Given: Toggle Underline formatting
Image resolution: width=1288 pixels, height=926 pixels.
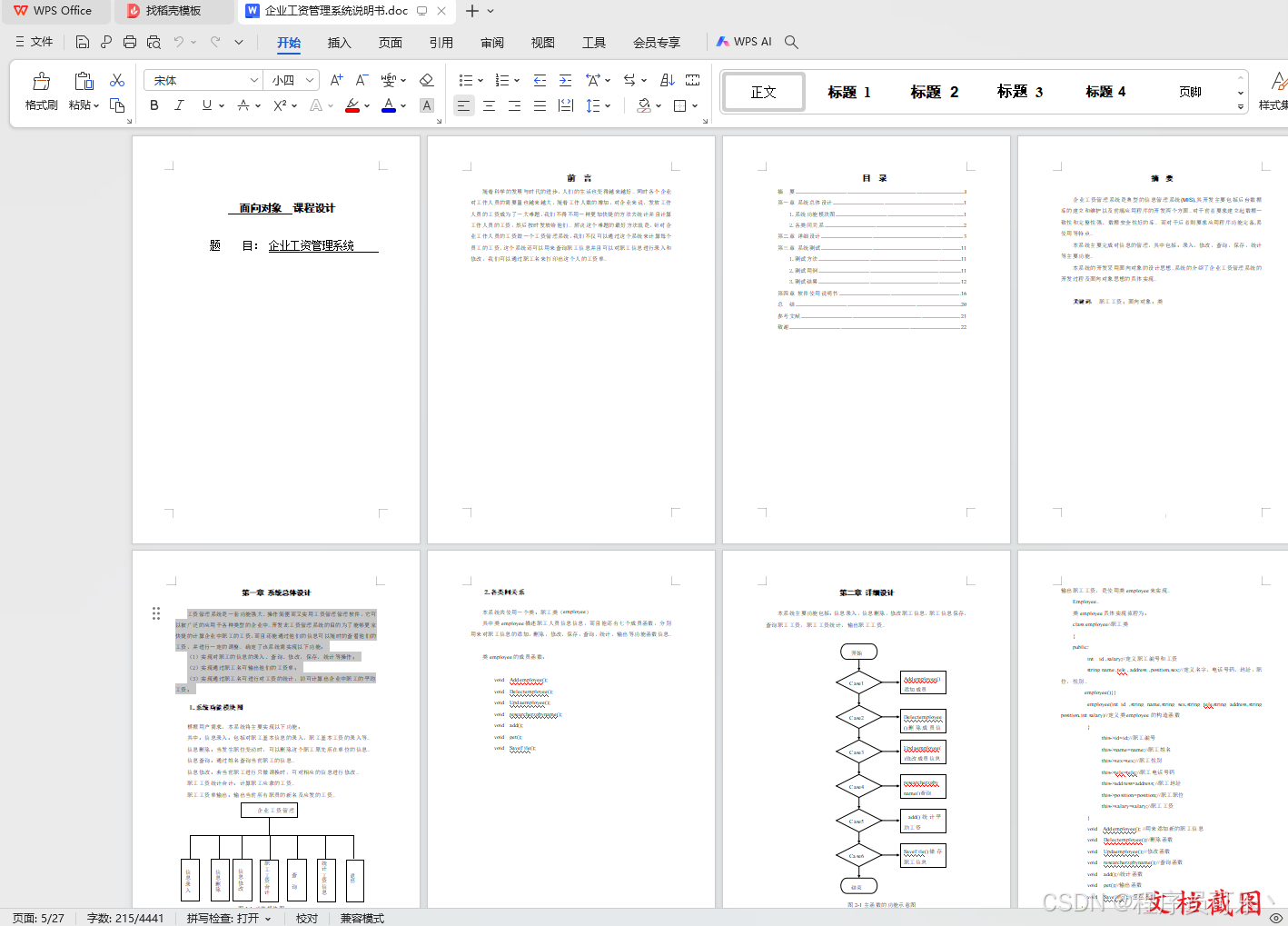Looking at the screenshot, I should 207,105.
